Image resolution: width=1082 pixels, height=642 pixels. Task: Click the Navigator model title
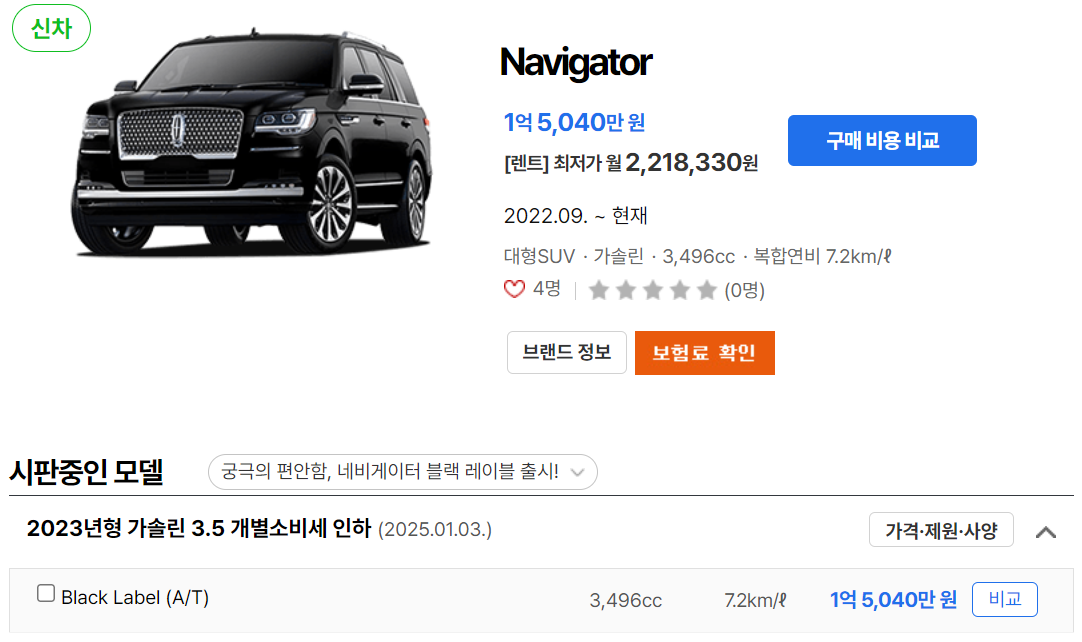tap(576, 63)
